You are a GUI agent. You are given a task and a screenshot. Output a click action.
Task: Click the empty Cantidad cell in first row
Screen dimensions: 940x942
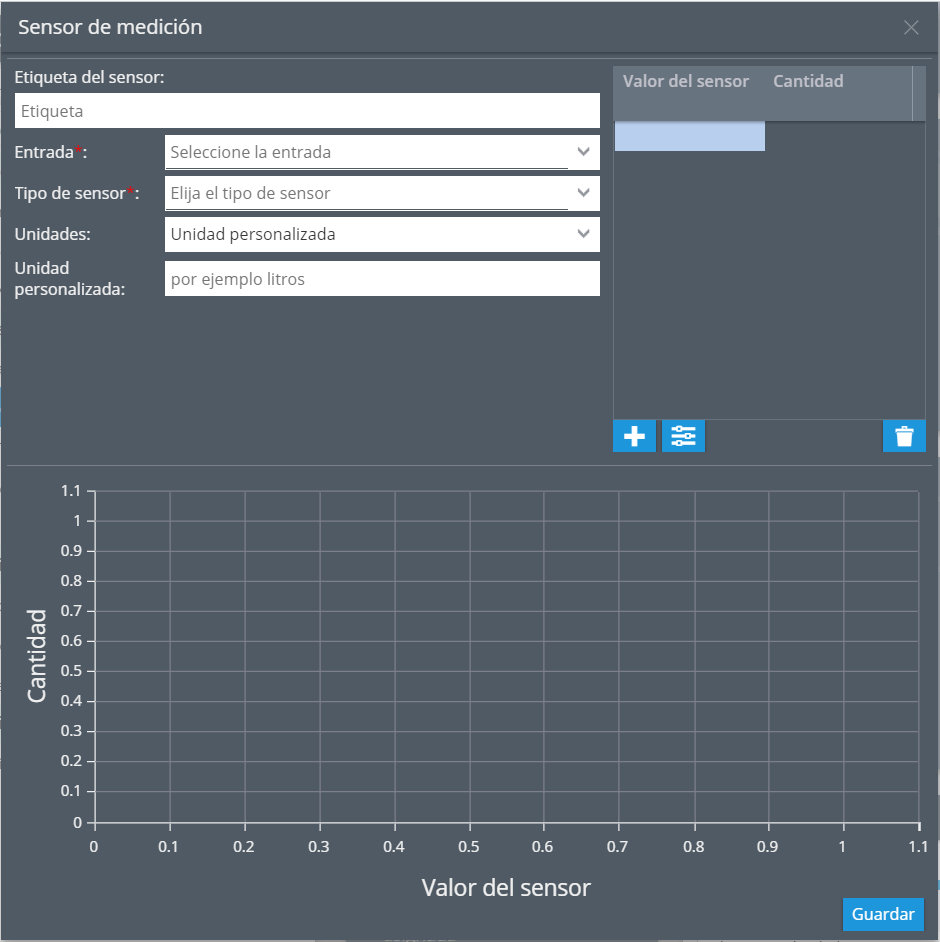tap(838, 137)
